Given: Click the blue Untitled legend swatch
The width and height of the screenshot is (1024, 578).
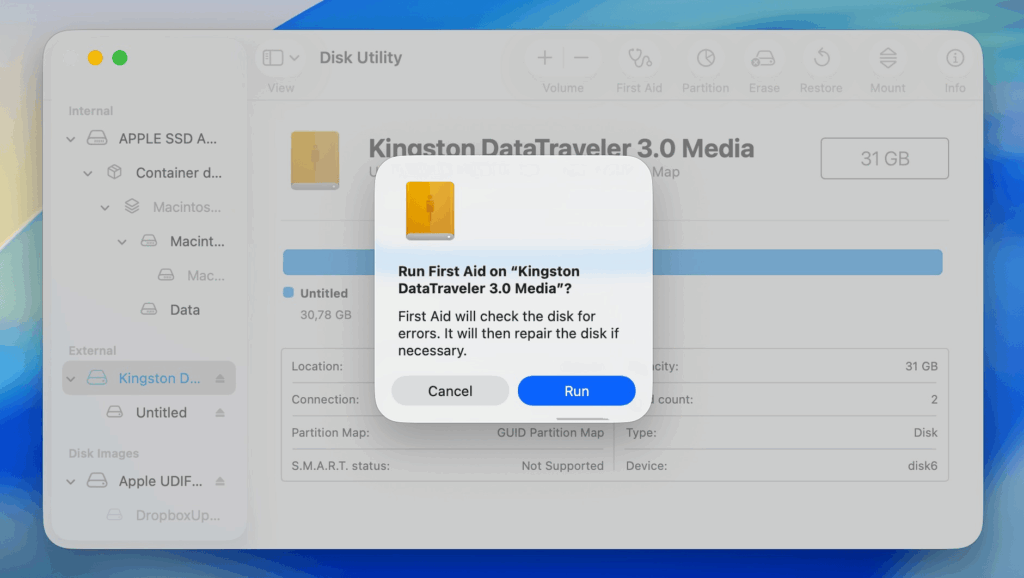Looking at the screenshot, I should 288,293.
